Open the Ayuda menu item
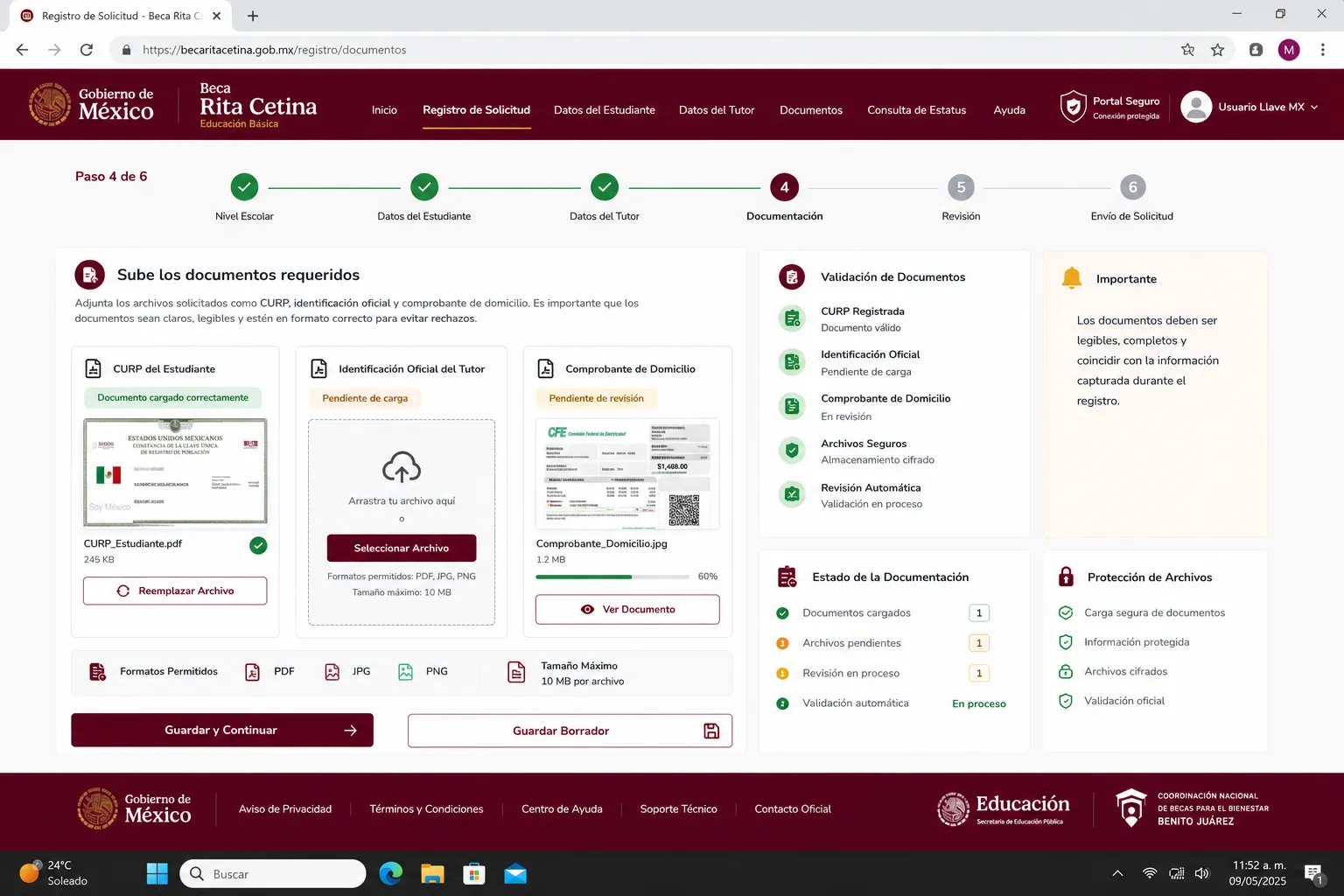 (1009, 110)
